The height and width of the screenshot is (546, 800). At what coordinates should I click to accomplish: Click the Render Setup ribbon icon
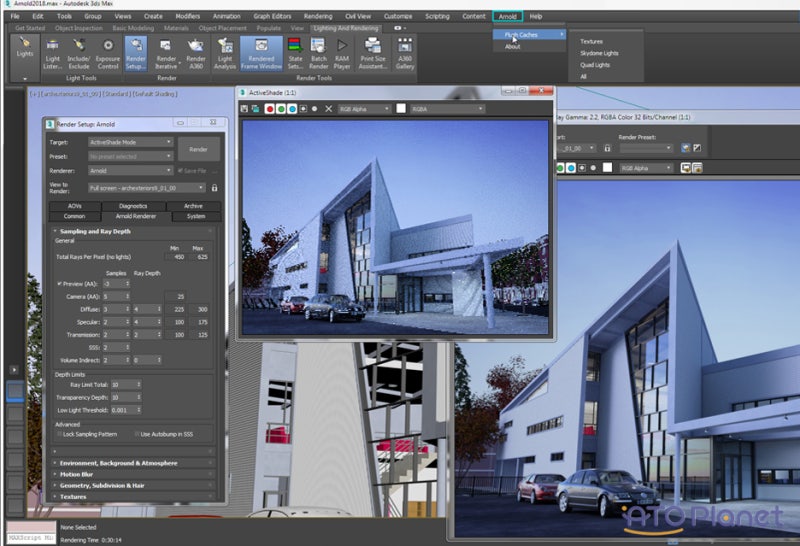point(136,54)
